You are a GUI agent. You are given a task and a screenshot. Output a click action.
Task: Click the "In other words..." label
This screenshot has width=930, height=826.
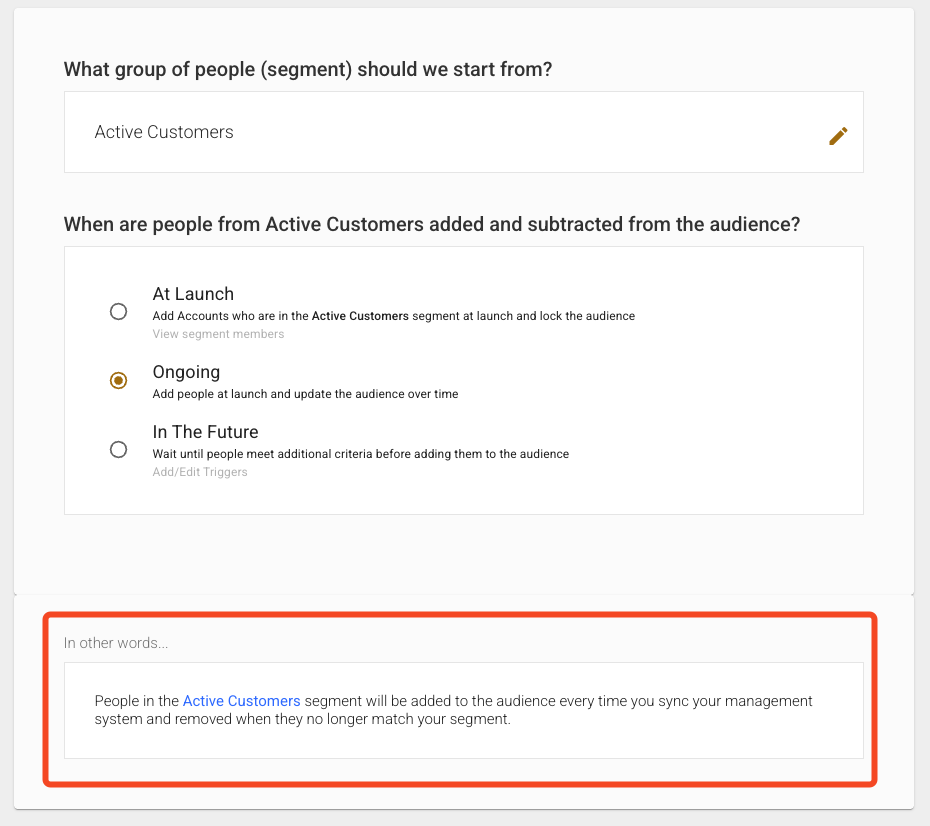click(x=116, y=643)
